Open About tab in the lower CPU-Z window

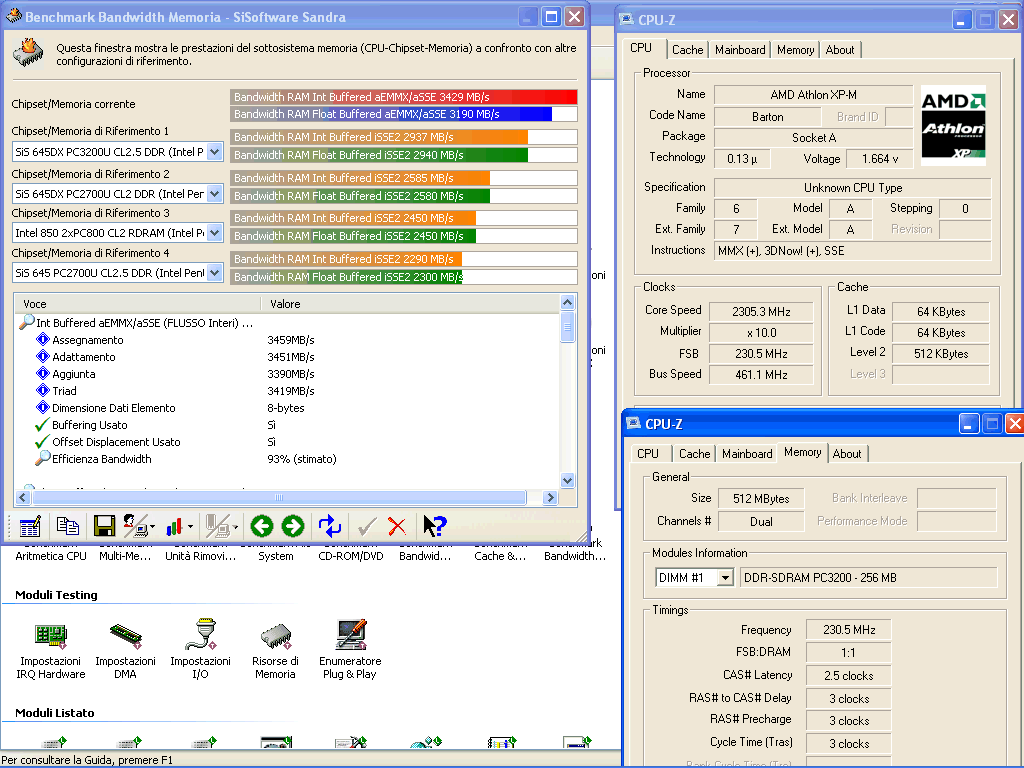point(847,454)
